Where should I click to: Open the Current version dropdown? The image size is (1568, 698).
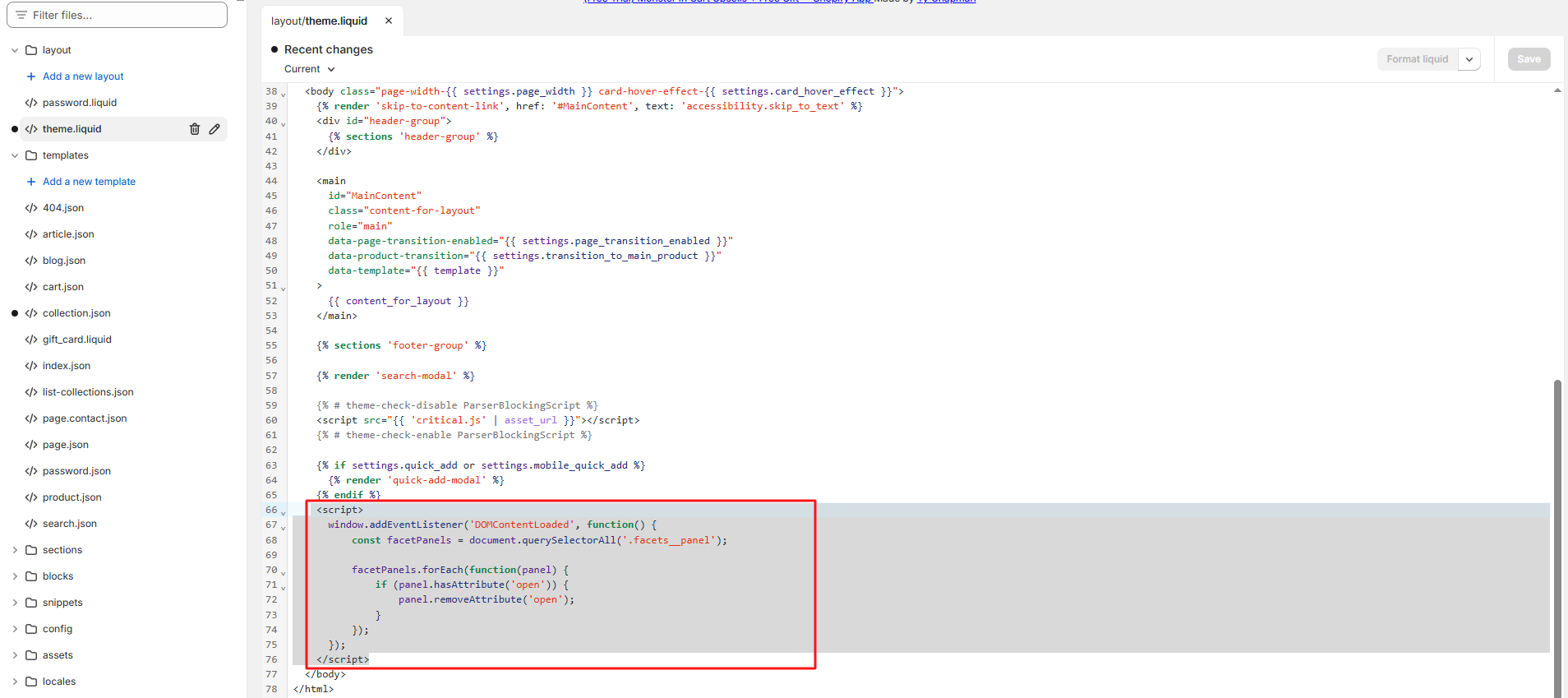310,69
